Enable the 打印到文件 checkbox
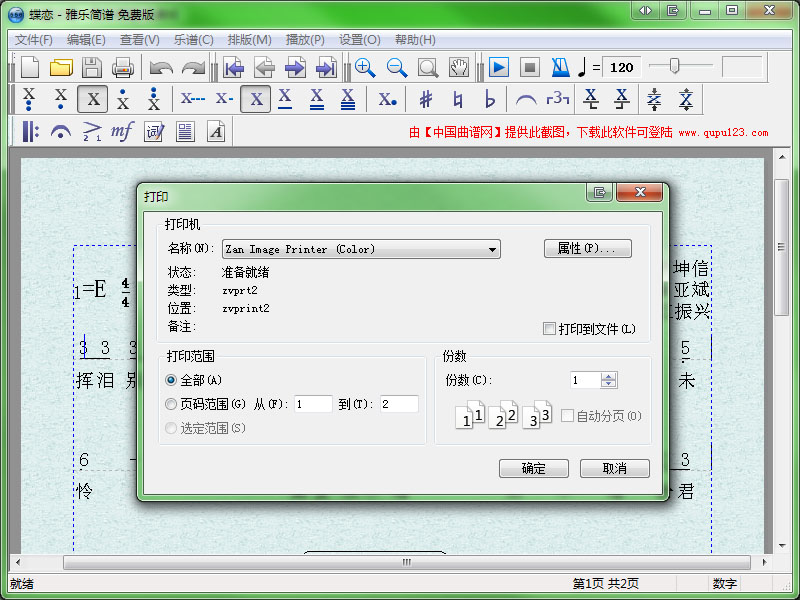This screenshot has width=800, height=600. 548,329
